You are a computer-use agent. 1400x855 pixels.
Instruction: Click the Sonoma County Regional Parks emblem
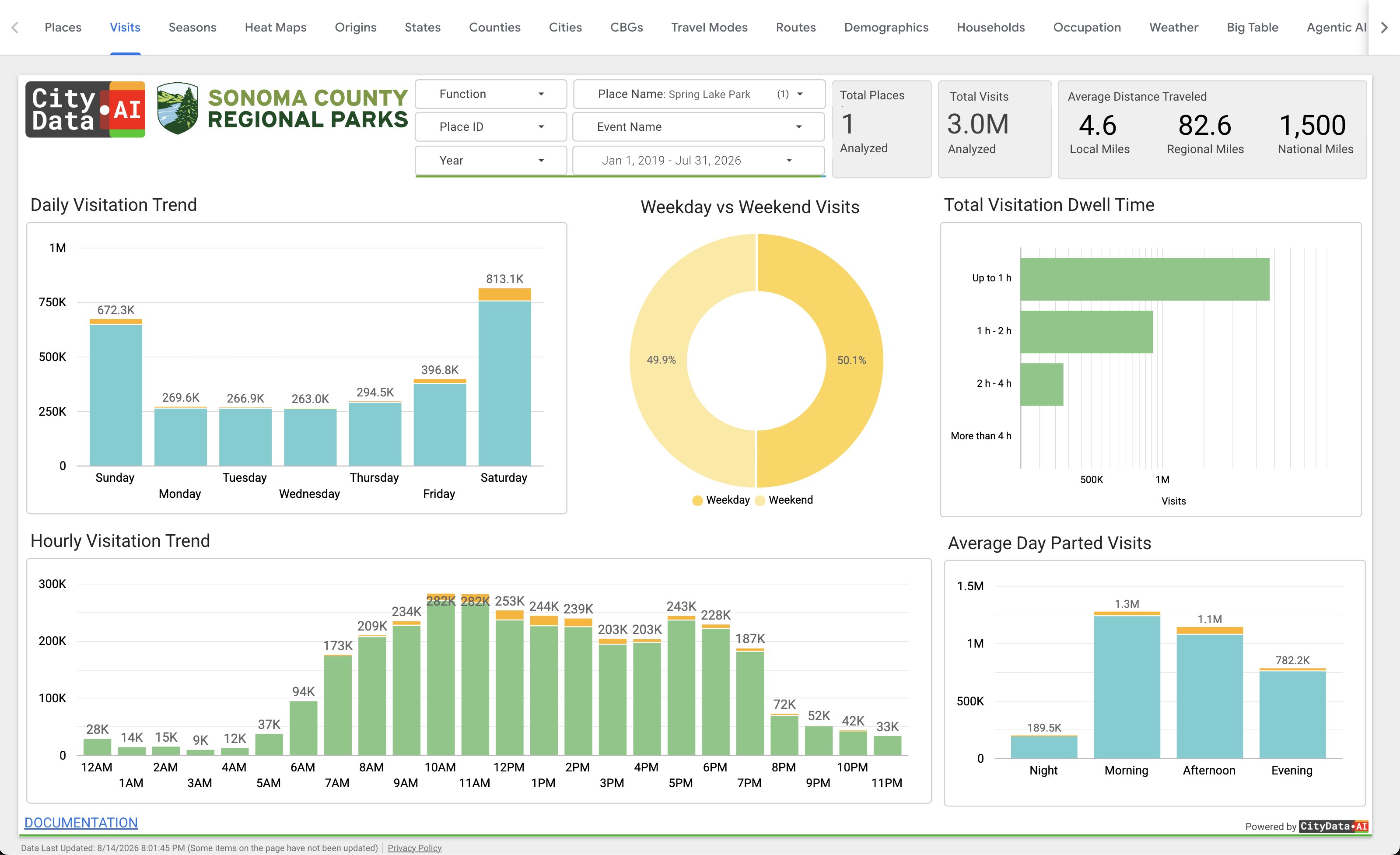[178, 109]
